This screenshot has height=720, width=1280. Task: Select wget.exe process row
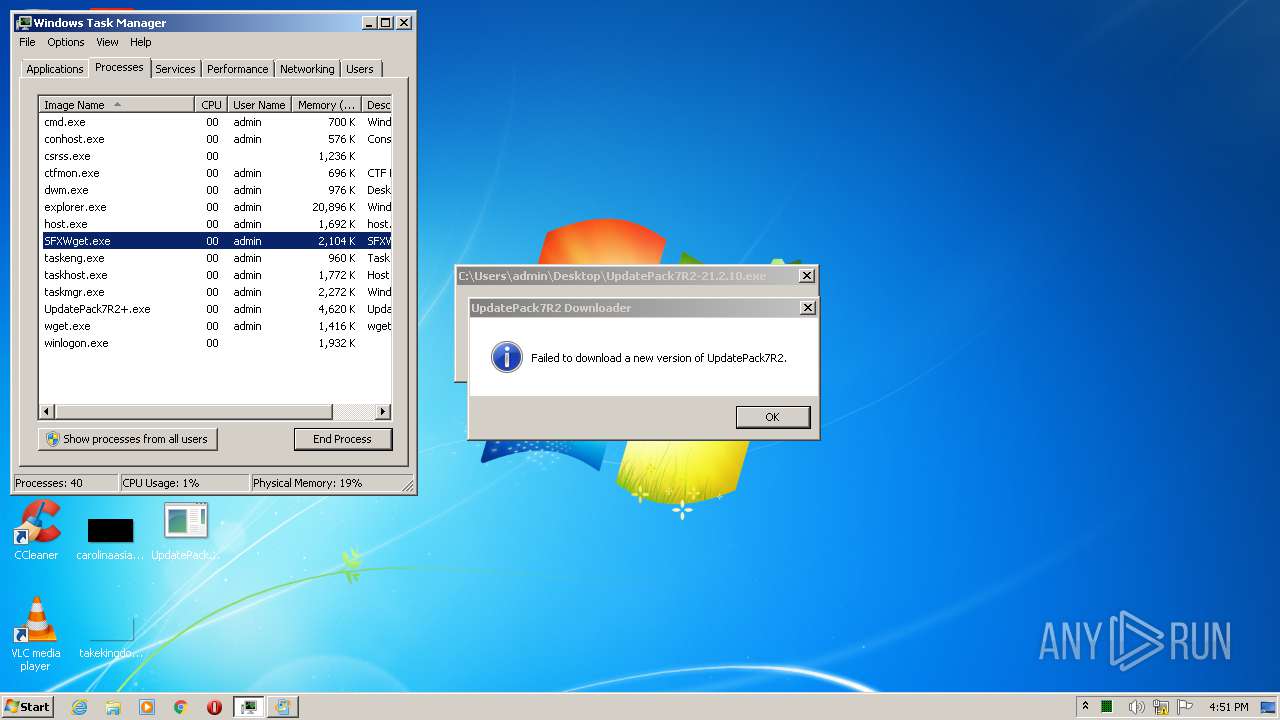pyautogui.click(x=215, y=326)
